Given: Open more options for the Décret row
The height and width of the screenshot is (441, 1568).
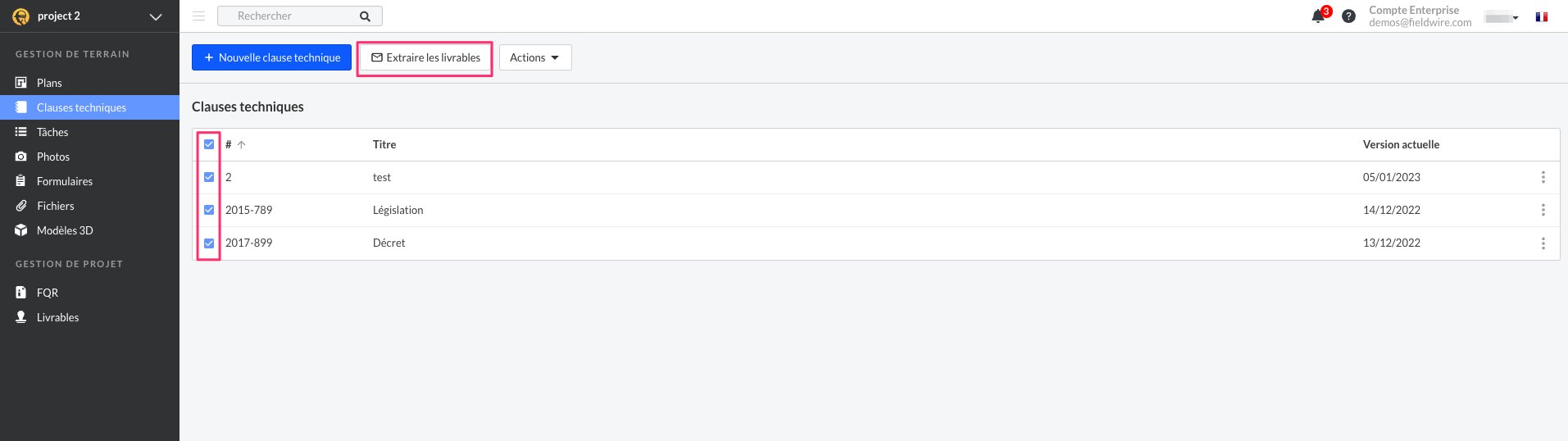Looking at the screenshot, I should (x=1543, y=243).
